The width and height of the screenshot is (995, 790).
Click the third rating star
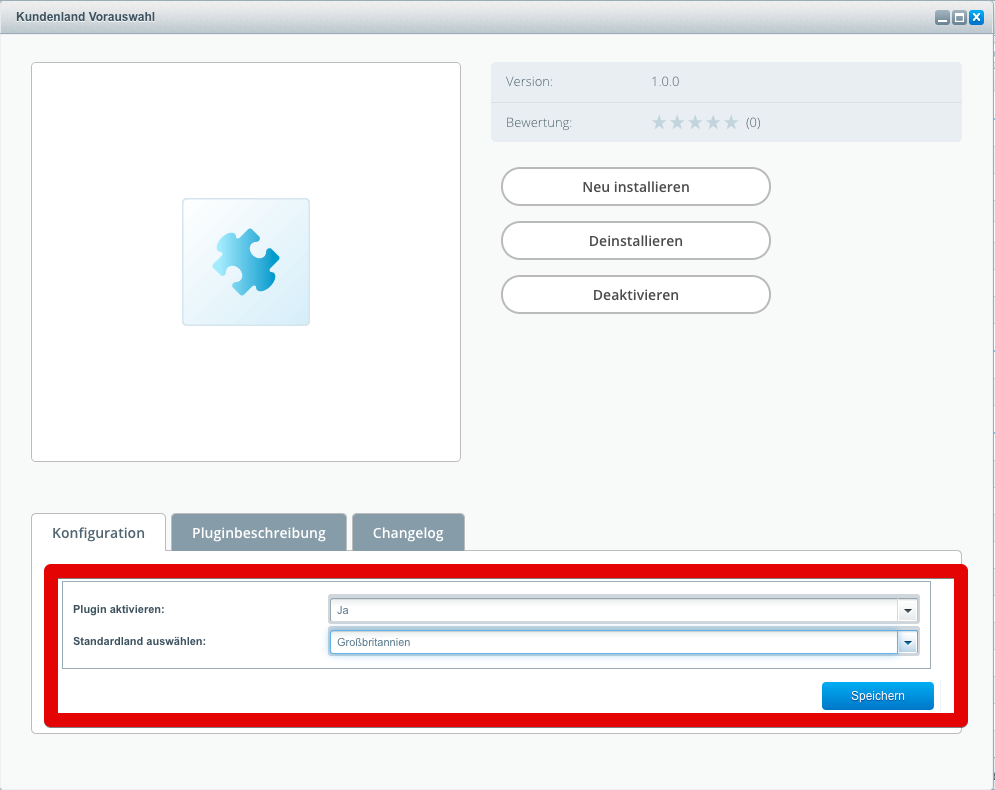(695, 122)
